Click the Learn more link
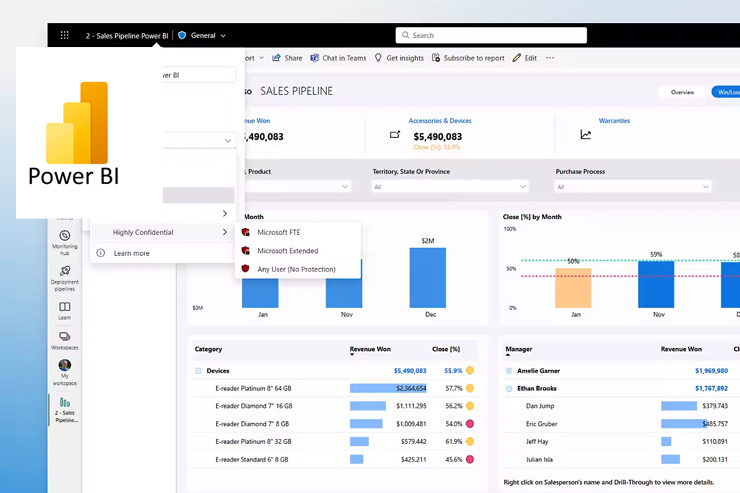The width and height of the screenshot is (740, 493). pos(131,253)
